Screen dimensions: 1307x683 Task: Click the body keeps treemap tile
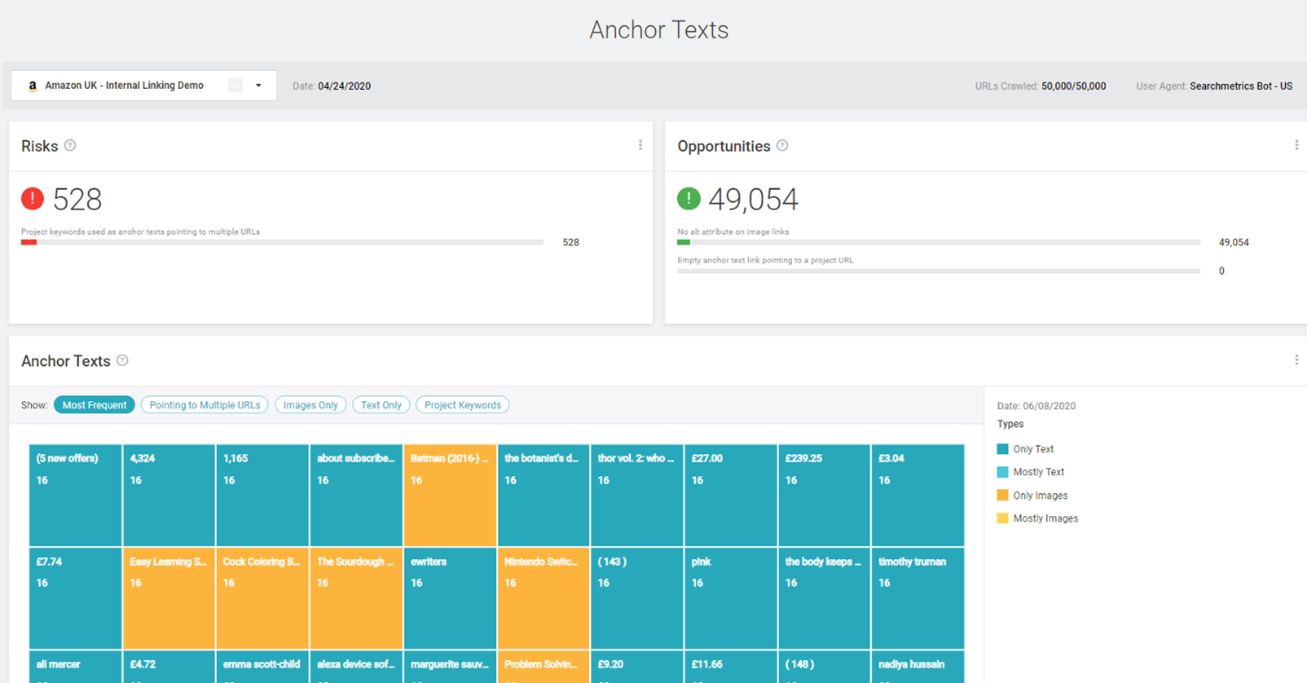point(824,598)
